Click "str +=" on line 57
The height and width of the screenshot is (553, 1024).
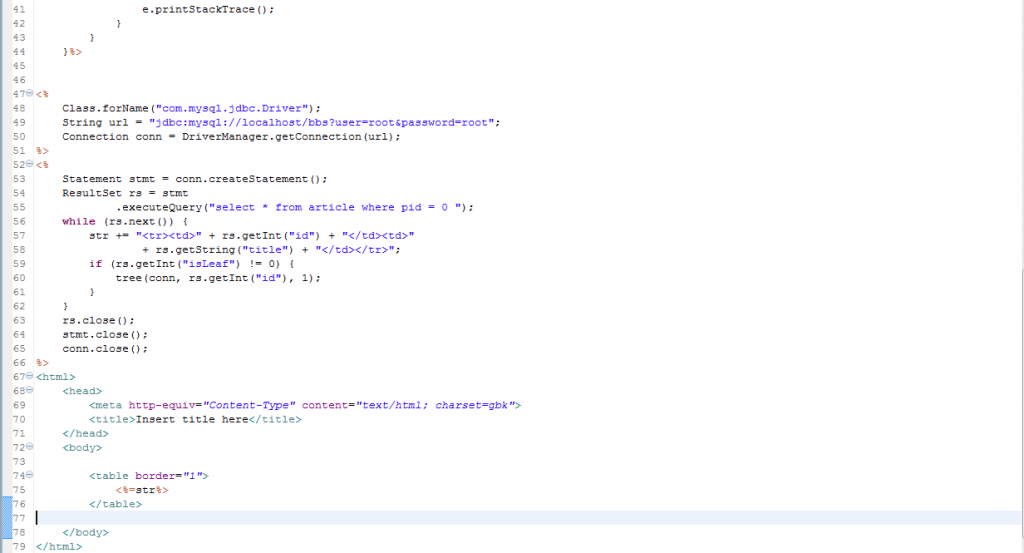[108, 236]
